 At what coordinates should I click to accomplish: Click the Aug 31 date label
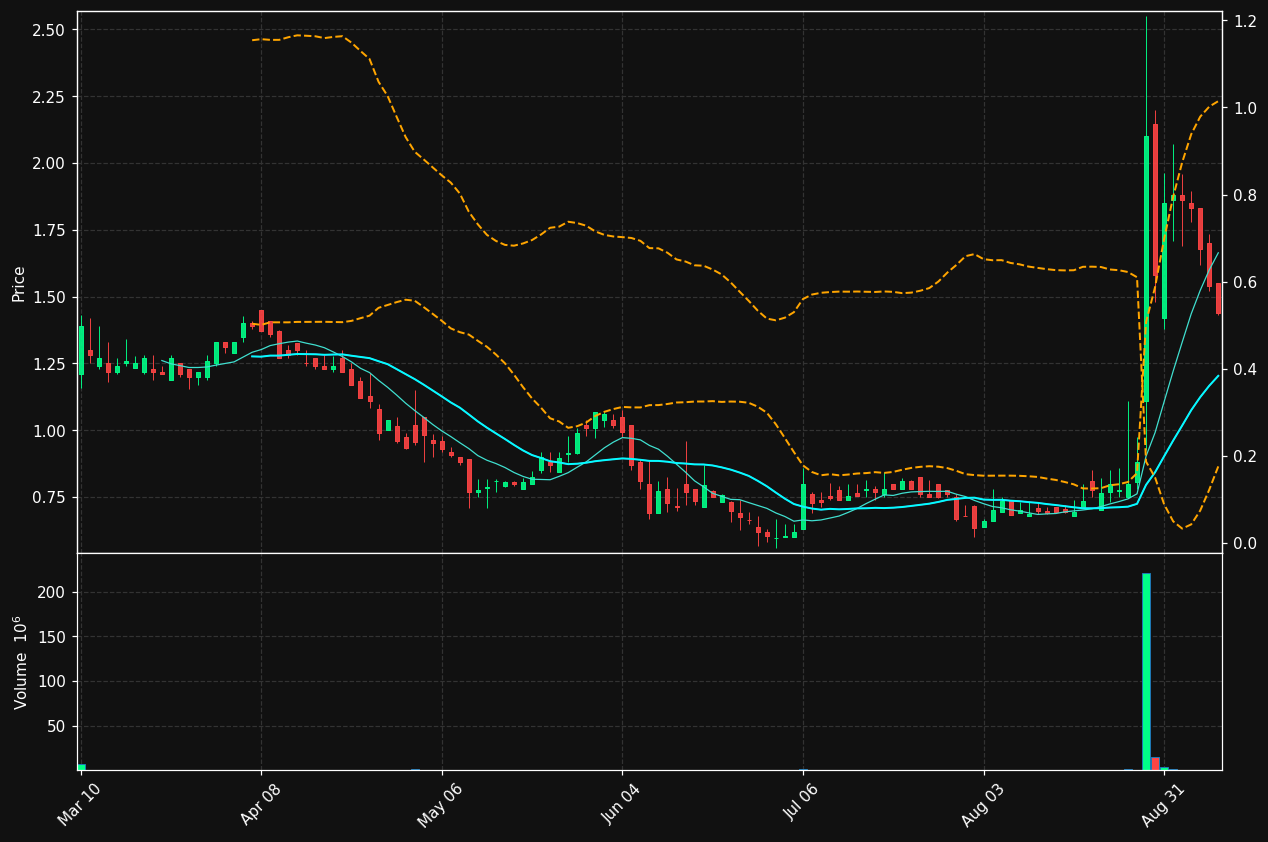tap(1161, 804)
